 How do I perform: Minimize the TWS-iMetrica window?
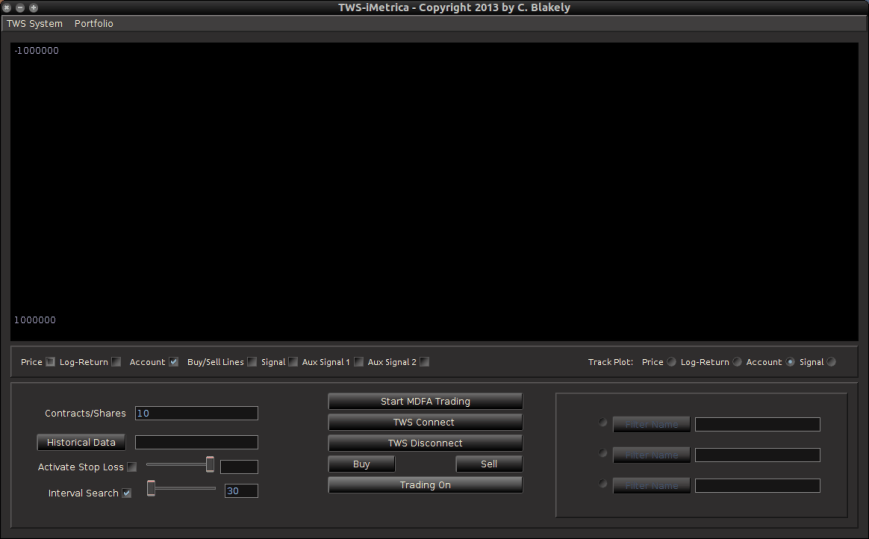(x=20, y=8)
